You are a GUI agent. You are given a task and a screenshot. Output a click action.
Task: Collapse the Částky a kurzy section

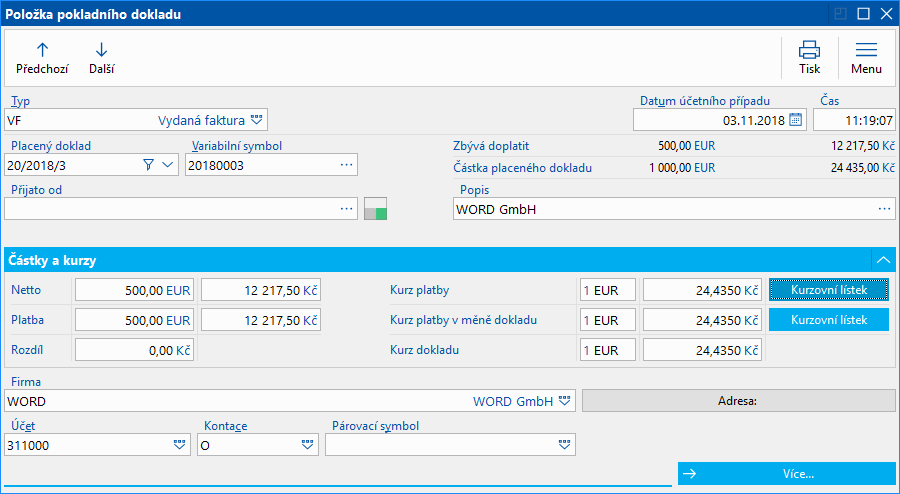tap(882, 260)
